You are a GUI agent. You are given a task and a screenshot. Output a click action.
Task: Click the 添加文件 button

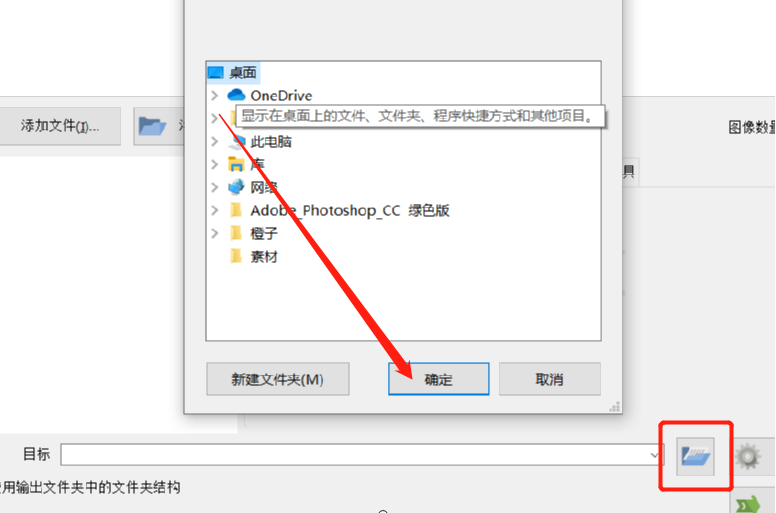[60, 126]
